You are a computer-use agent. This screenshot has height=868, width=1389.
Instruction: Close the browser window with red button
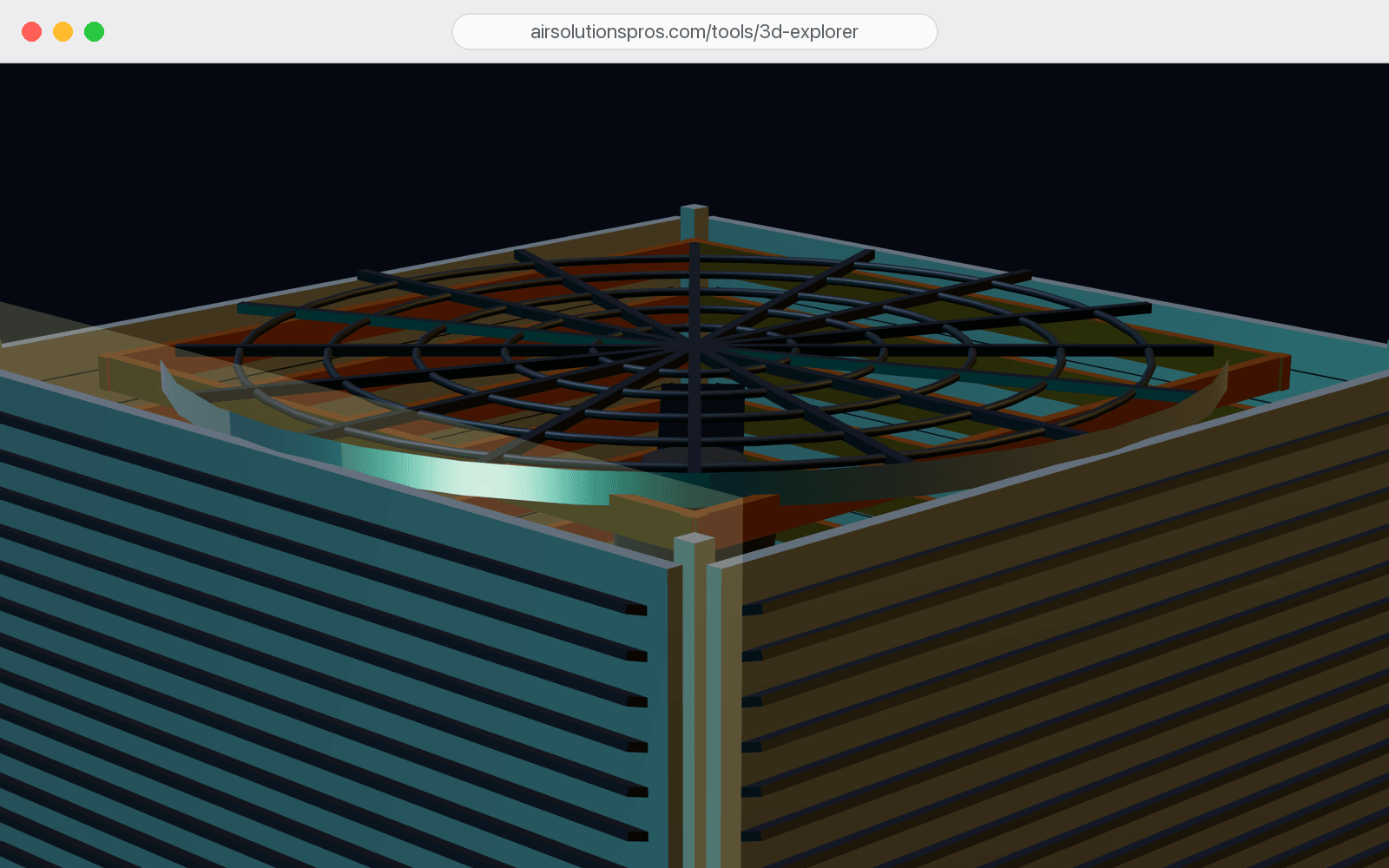click(x=32, y=32)
